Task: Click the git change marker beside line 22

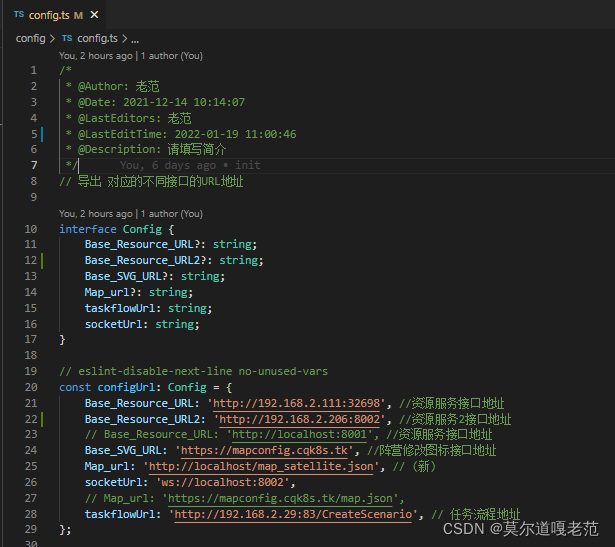Action: point(43,419)
